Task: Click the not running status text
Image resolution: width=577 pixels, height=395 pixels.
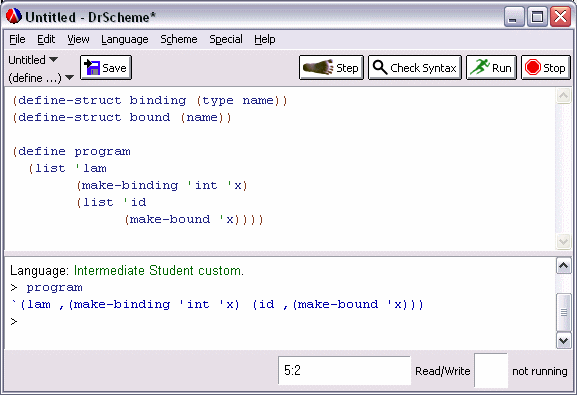Action: 539,371
